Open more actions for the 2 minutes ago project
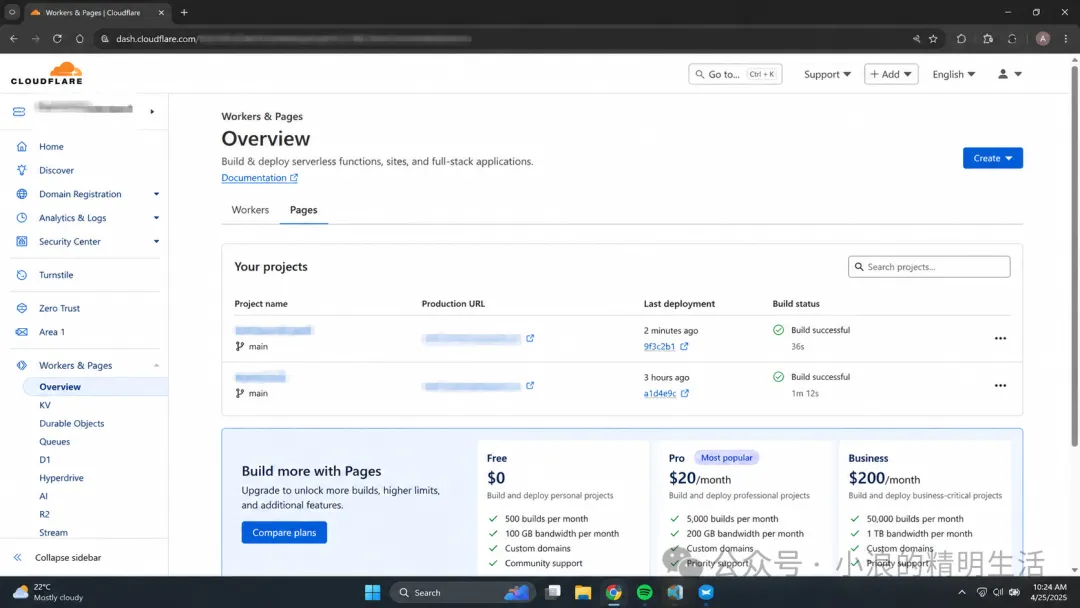This screenshot has width=1080, height=608. tap(1000, 338)
